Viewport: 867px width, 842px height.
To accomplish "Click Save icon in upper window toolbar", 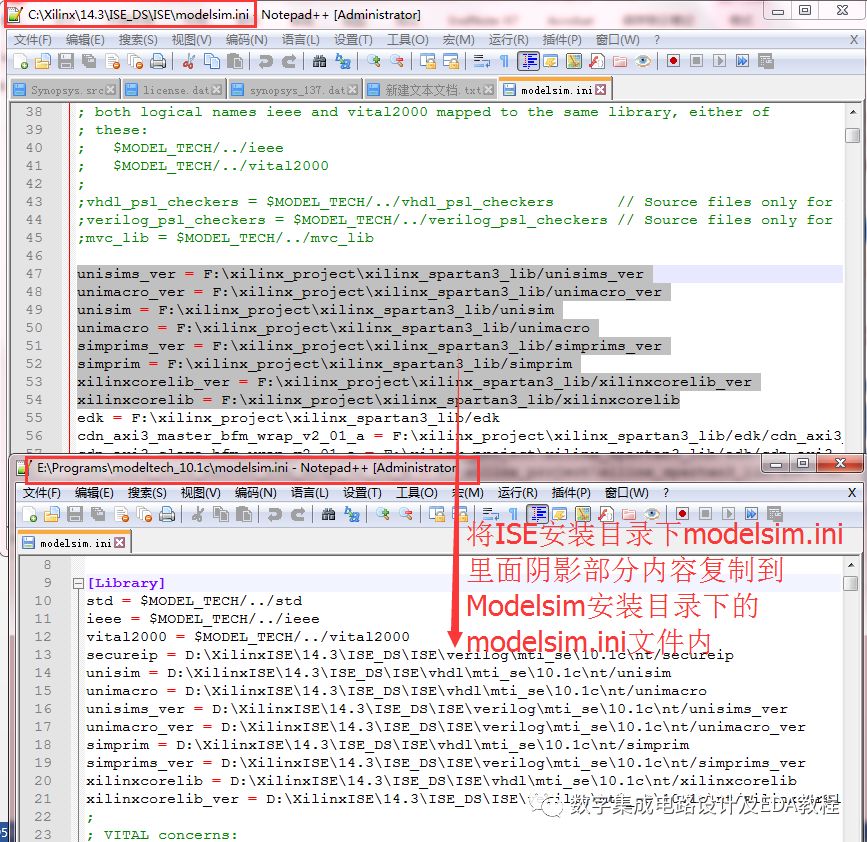I will [66, 61].
